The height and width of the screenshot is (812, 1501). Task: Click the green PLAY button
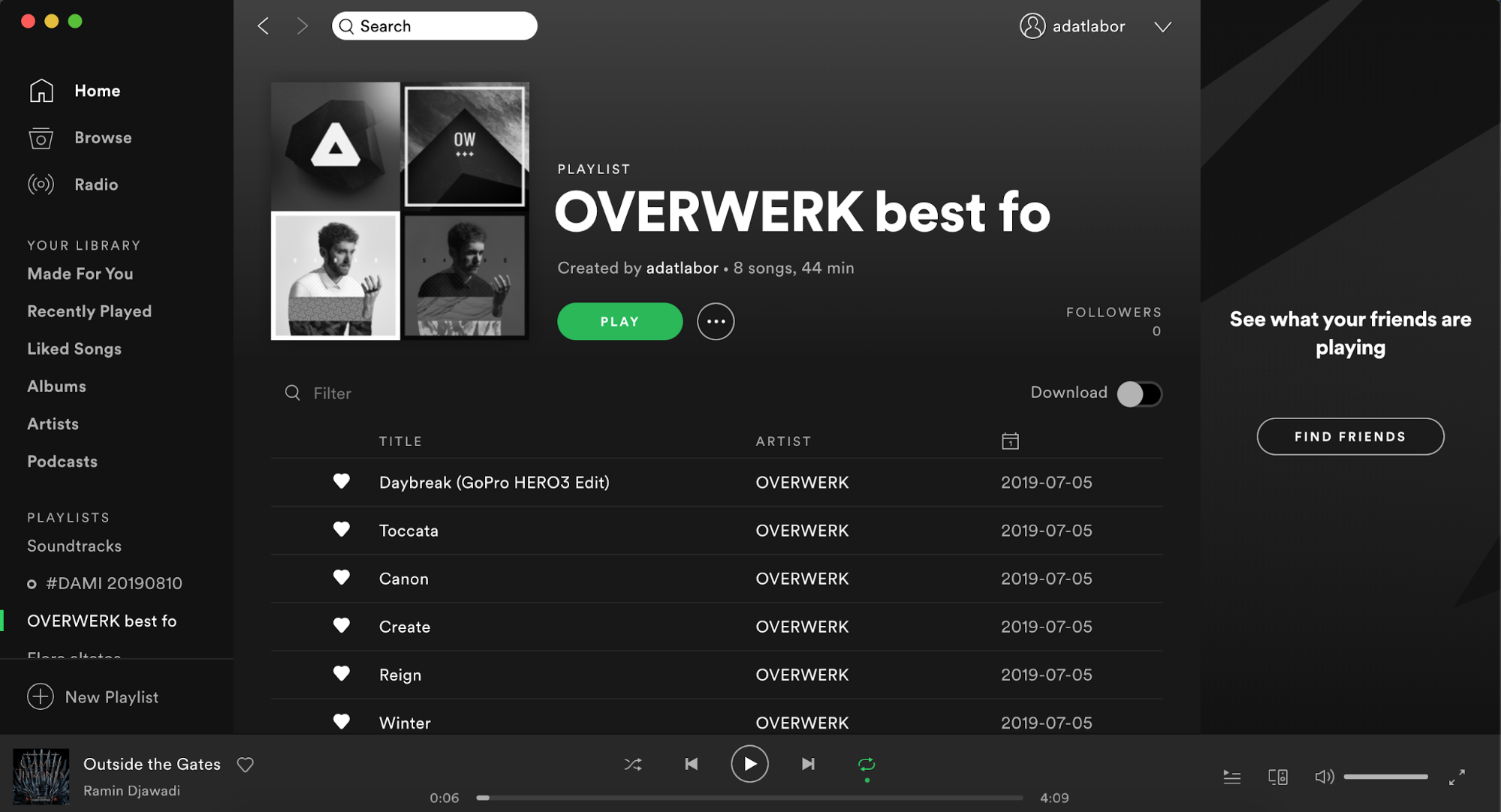pyautogui.click(x=619, y=321)
